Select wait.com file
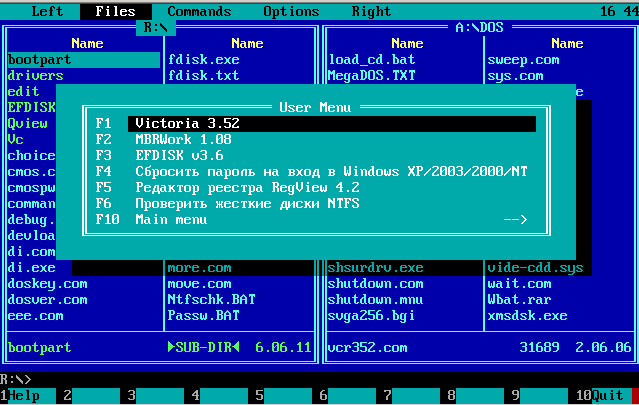This screenshot has height=405, width=639. click(x=520, y=284)
